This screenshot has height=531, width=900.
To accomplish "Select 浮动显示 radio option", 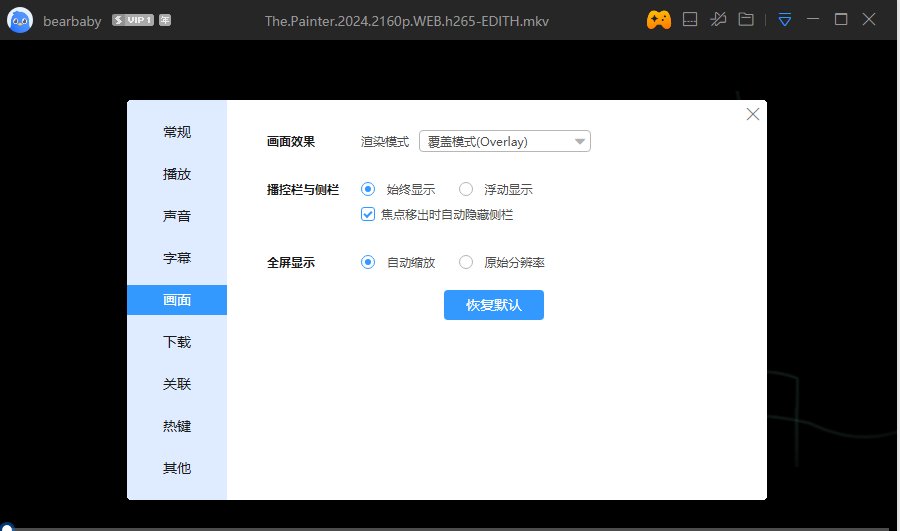I will tap(466, 189).
